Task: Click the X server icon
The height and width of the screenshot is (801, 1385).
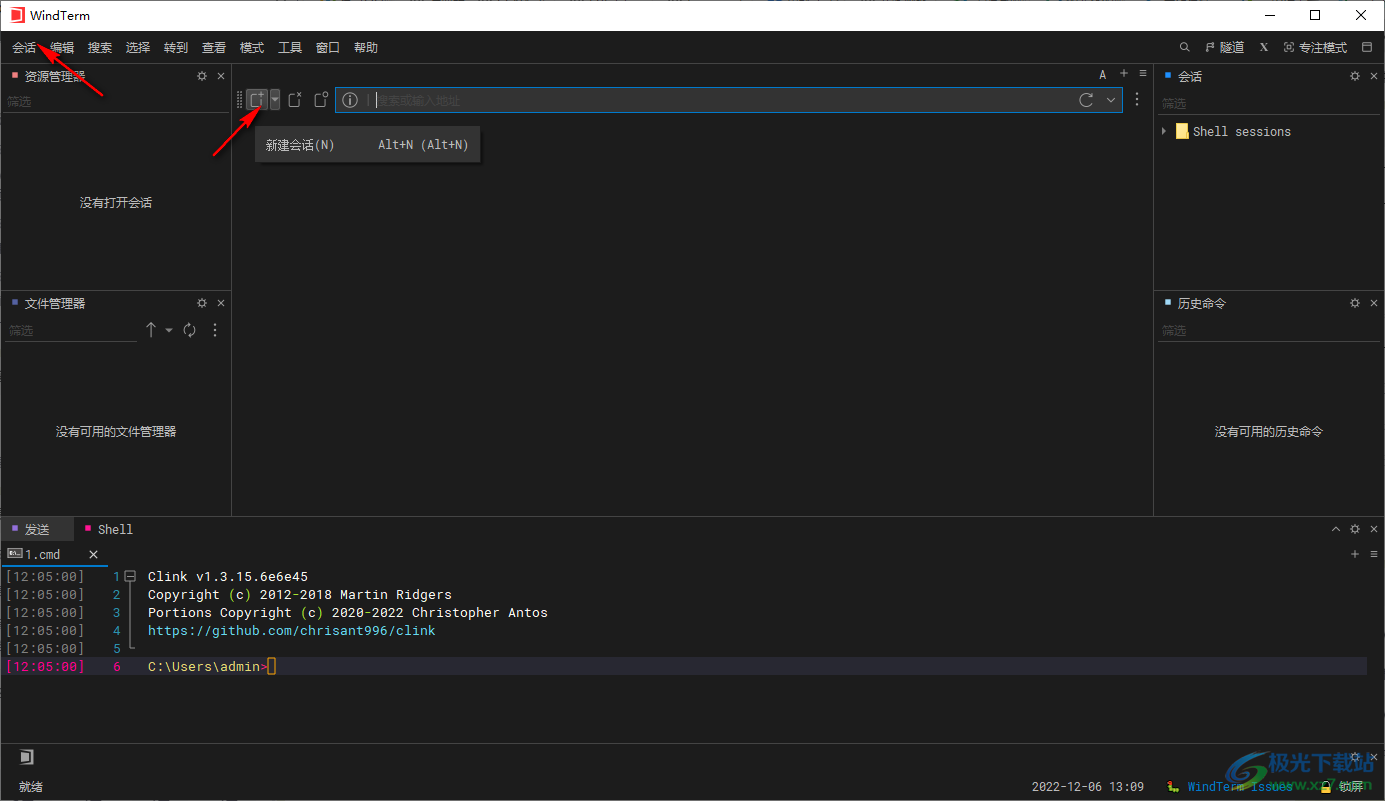Action: (x=1264, y=47)
